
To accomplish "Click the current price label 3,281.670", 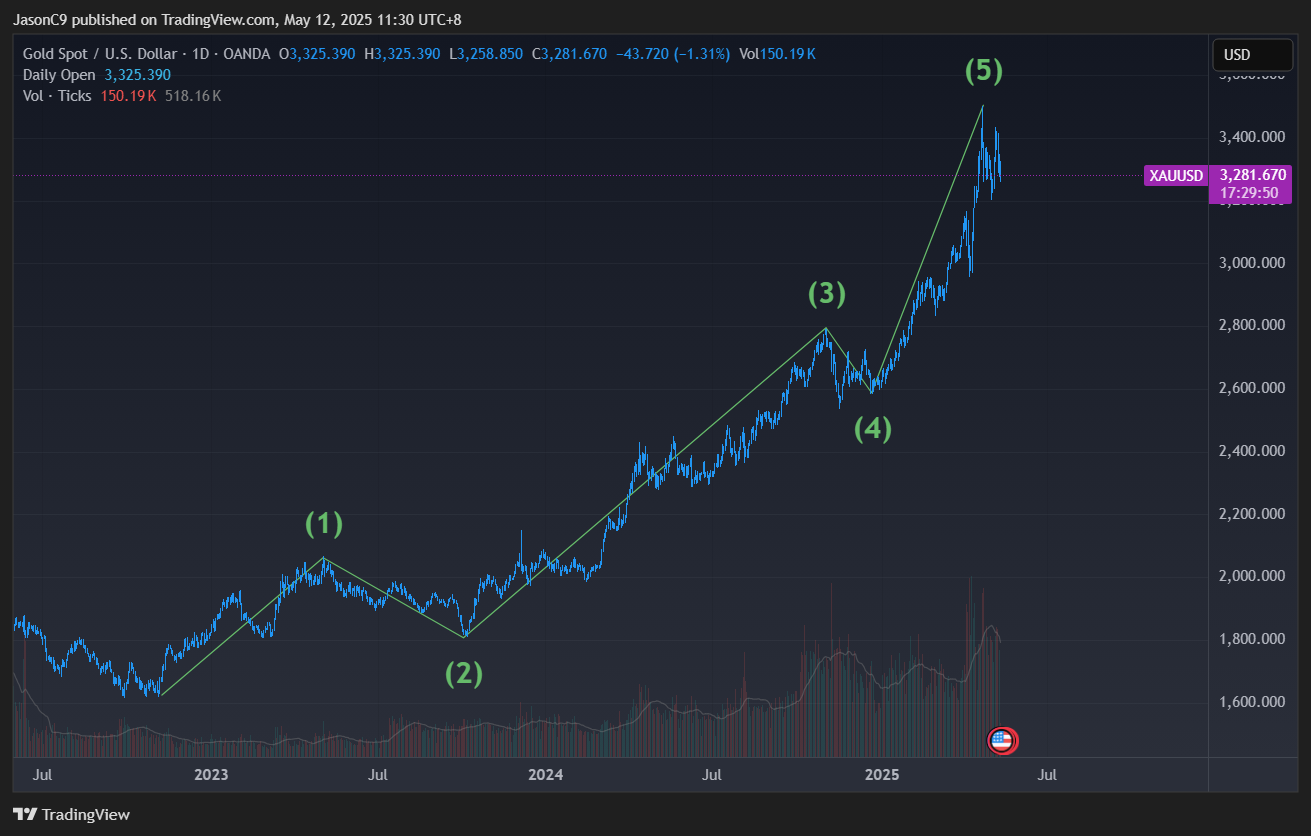I will pyautogui.click(x=1254, y=174).
